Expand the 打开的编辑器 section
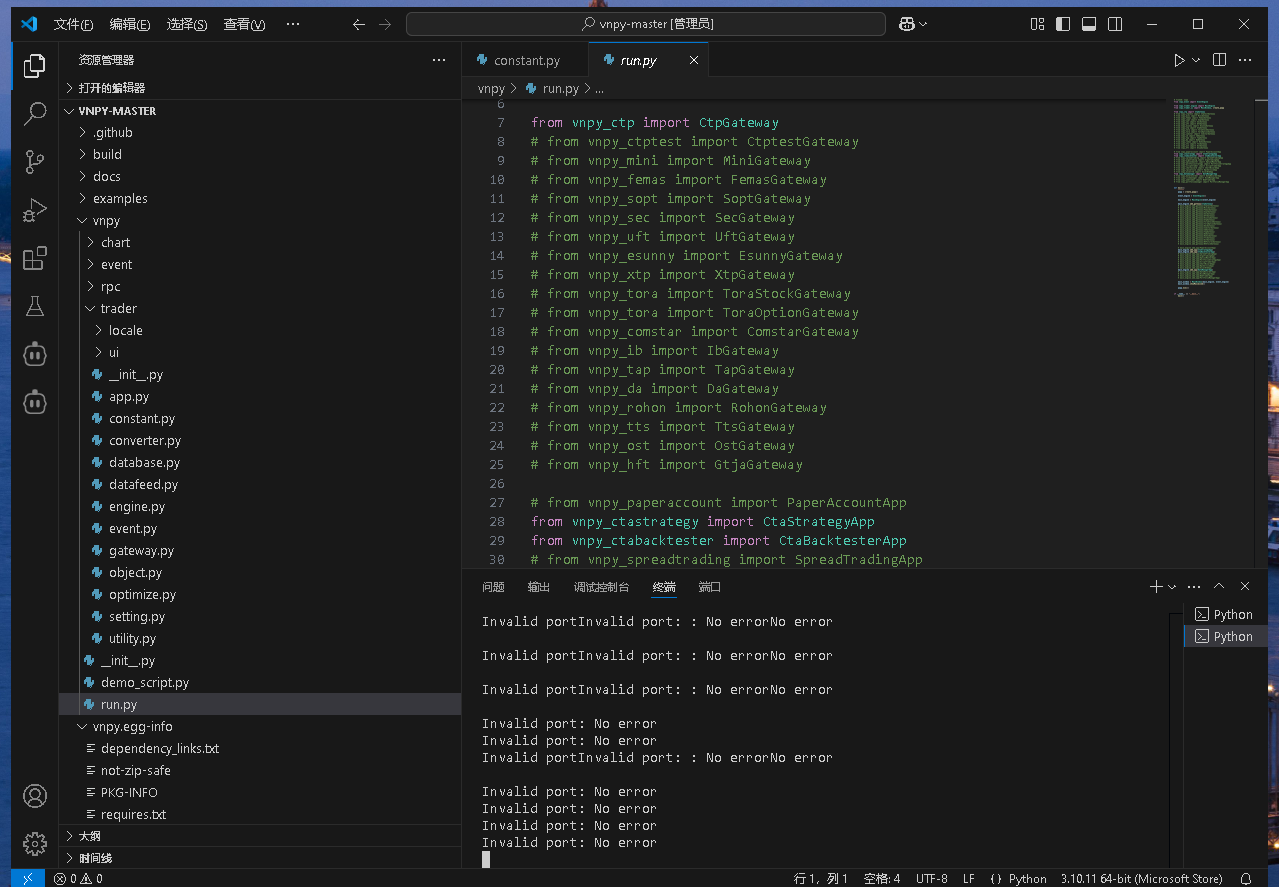The height and width of the screenshot is (887, 1279). (x=260, y=88)
